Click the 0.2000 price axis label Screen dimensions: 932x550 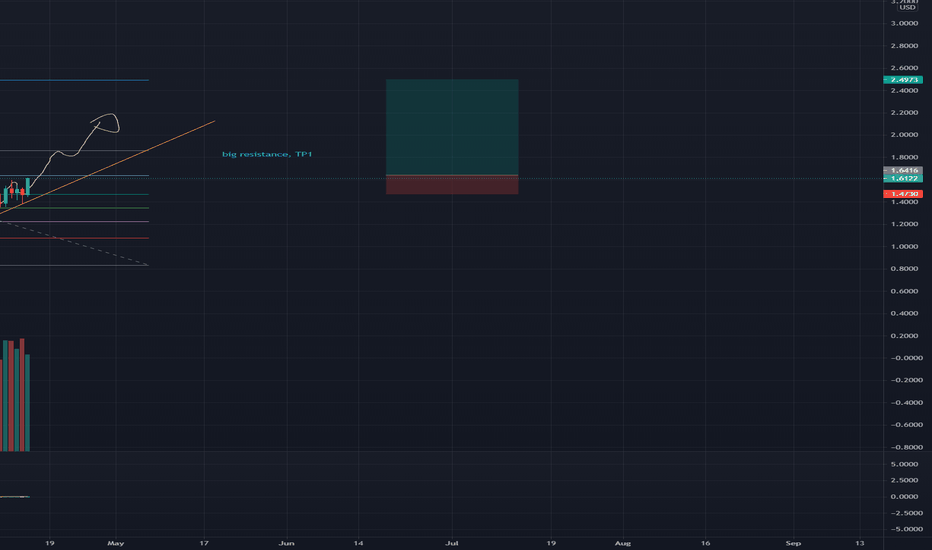(x=904, y=336)
